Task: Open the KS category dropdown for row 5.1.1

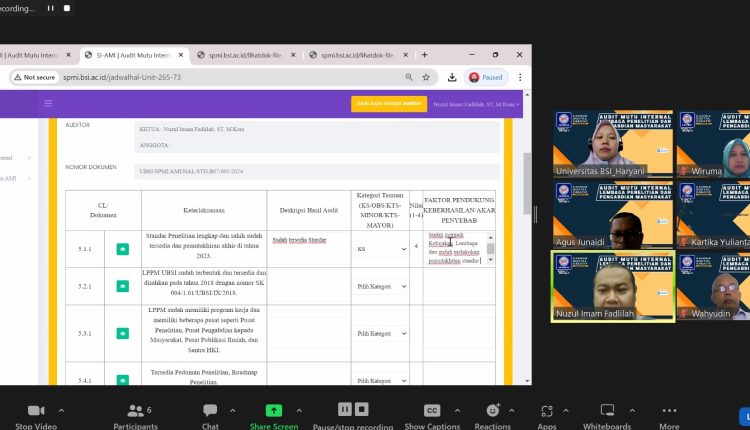Action: click(x=381, y=249)
